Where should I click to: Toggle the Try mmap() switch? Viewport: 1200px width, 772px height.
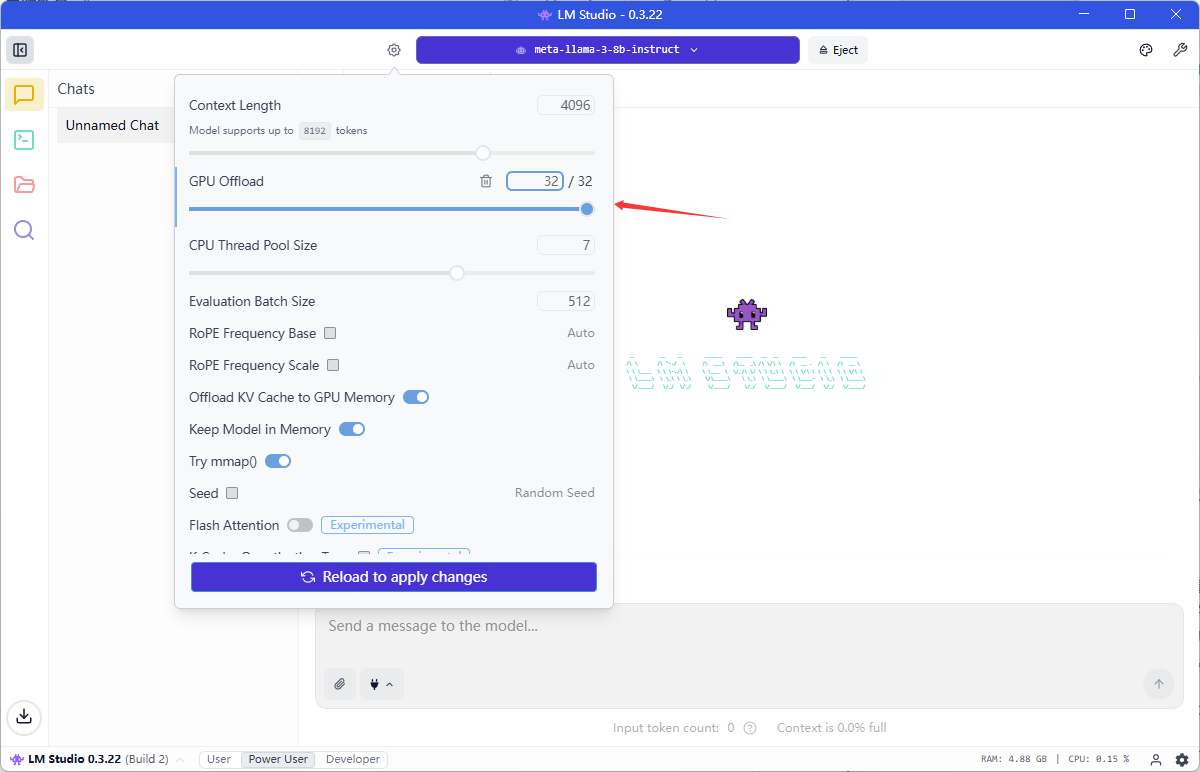[278, 461]
